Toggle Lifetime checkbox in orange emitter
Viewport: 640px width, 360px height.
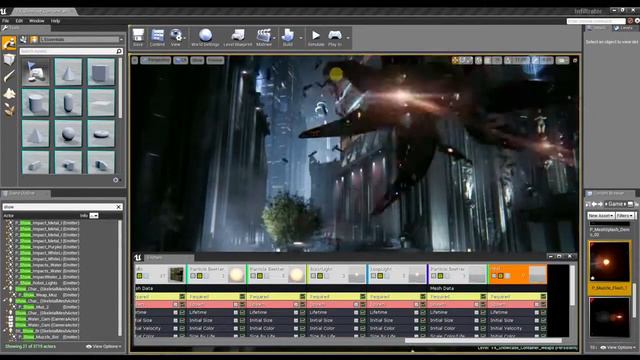[543, 313]
